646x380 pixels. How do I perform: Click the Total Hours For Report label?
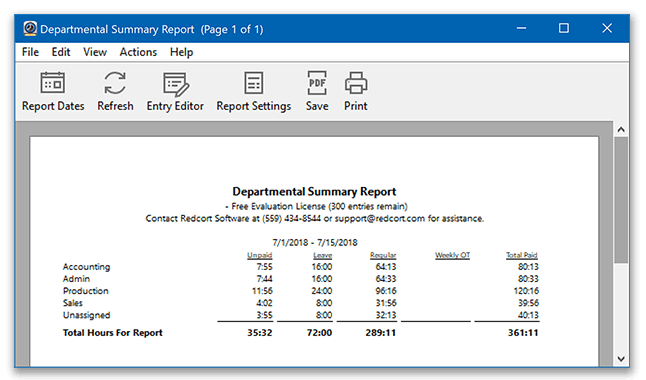(x=112, y=333)
